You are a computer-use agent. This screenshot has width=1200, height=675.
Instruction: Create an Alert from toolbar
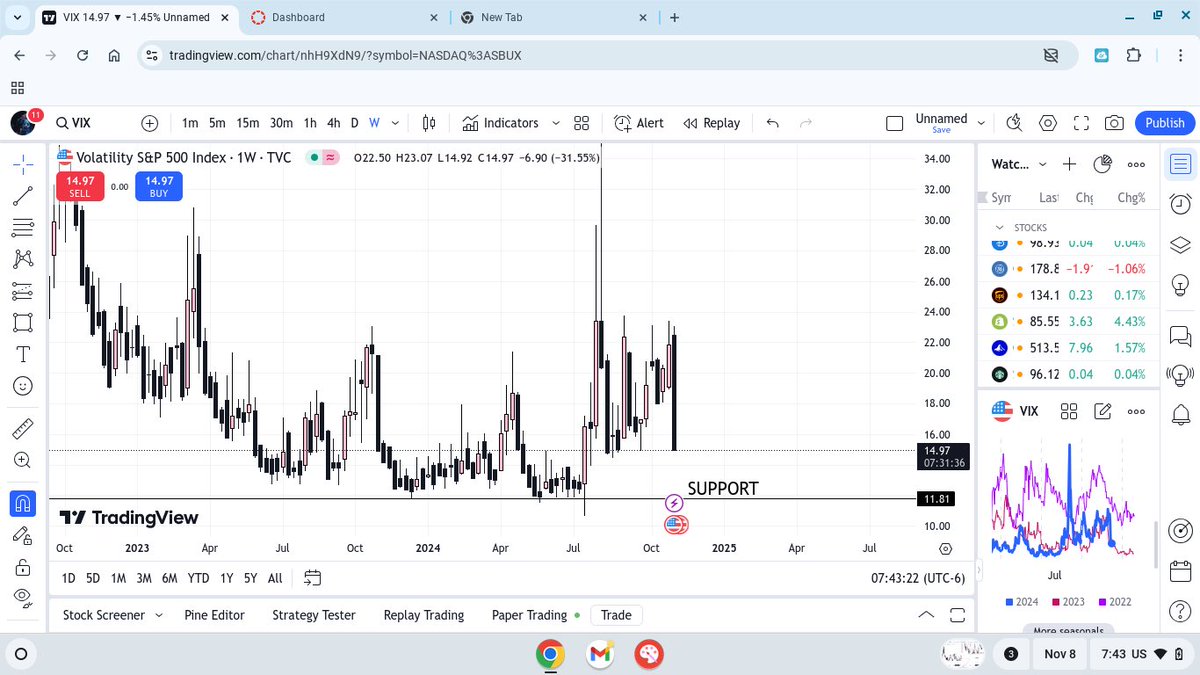[639, 123]
